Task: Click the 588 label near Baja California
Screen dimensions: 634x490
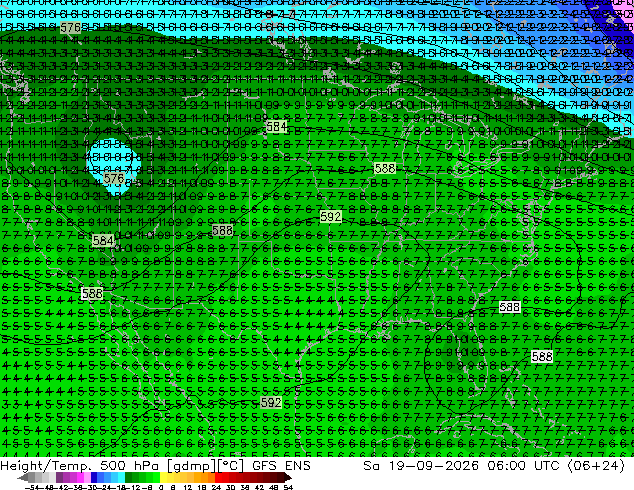Action: pyautogui.click(x=92, y=293)
